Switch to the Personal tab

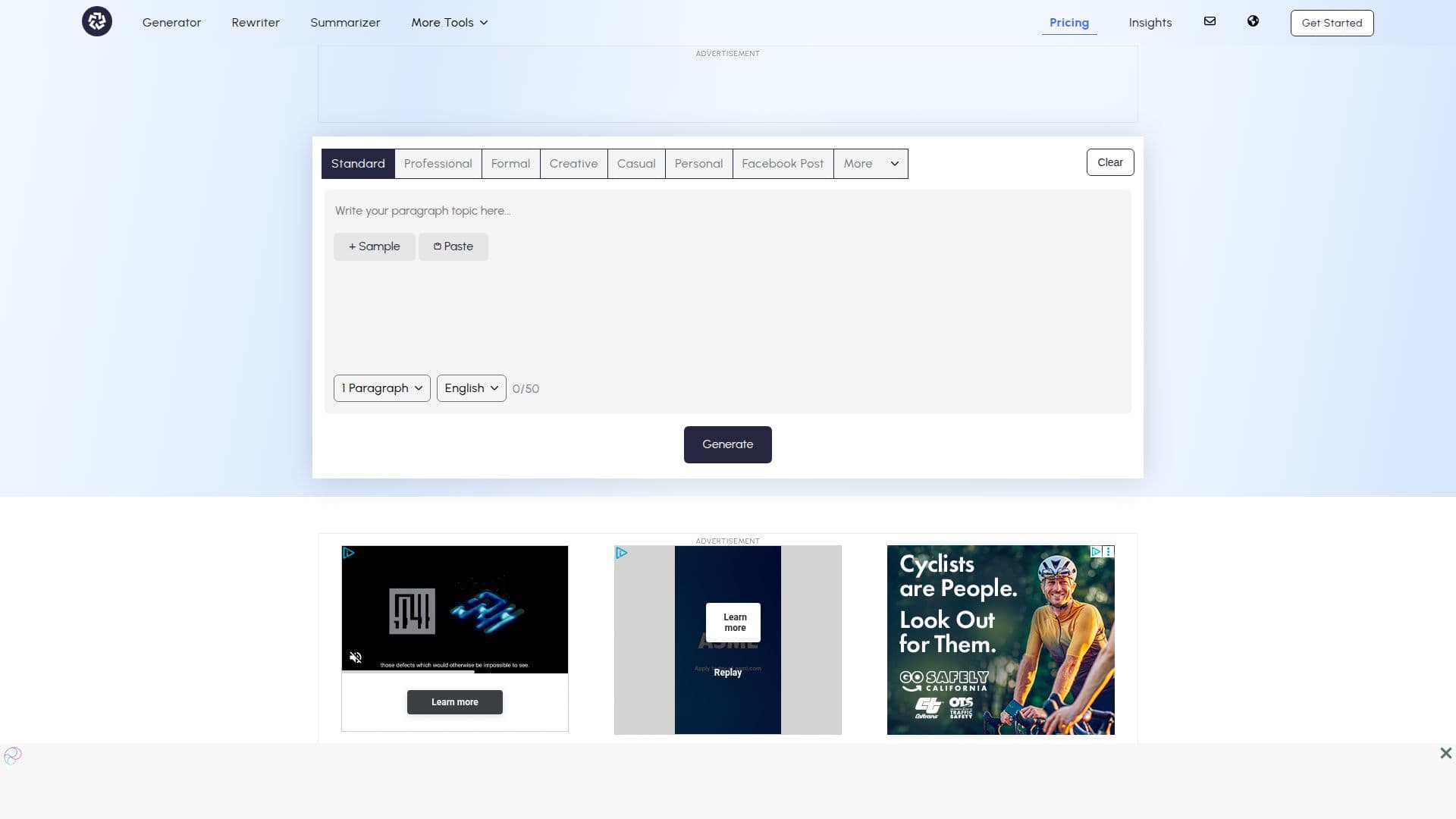[x=699, y=164]
